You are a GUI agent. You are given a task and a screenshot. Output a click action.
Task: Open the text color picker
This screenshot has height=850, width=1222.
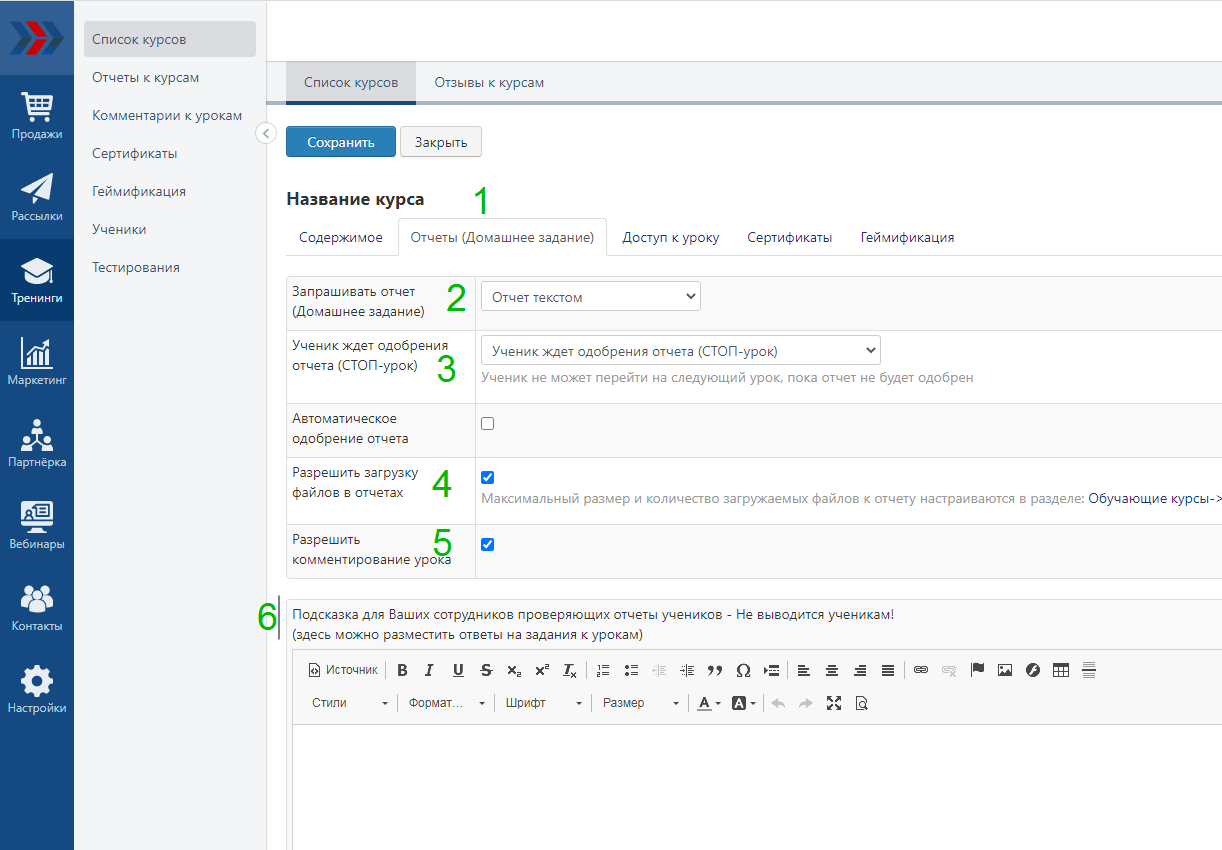pos(708,703)
